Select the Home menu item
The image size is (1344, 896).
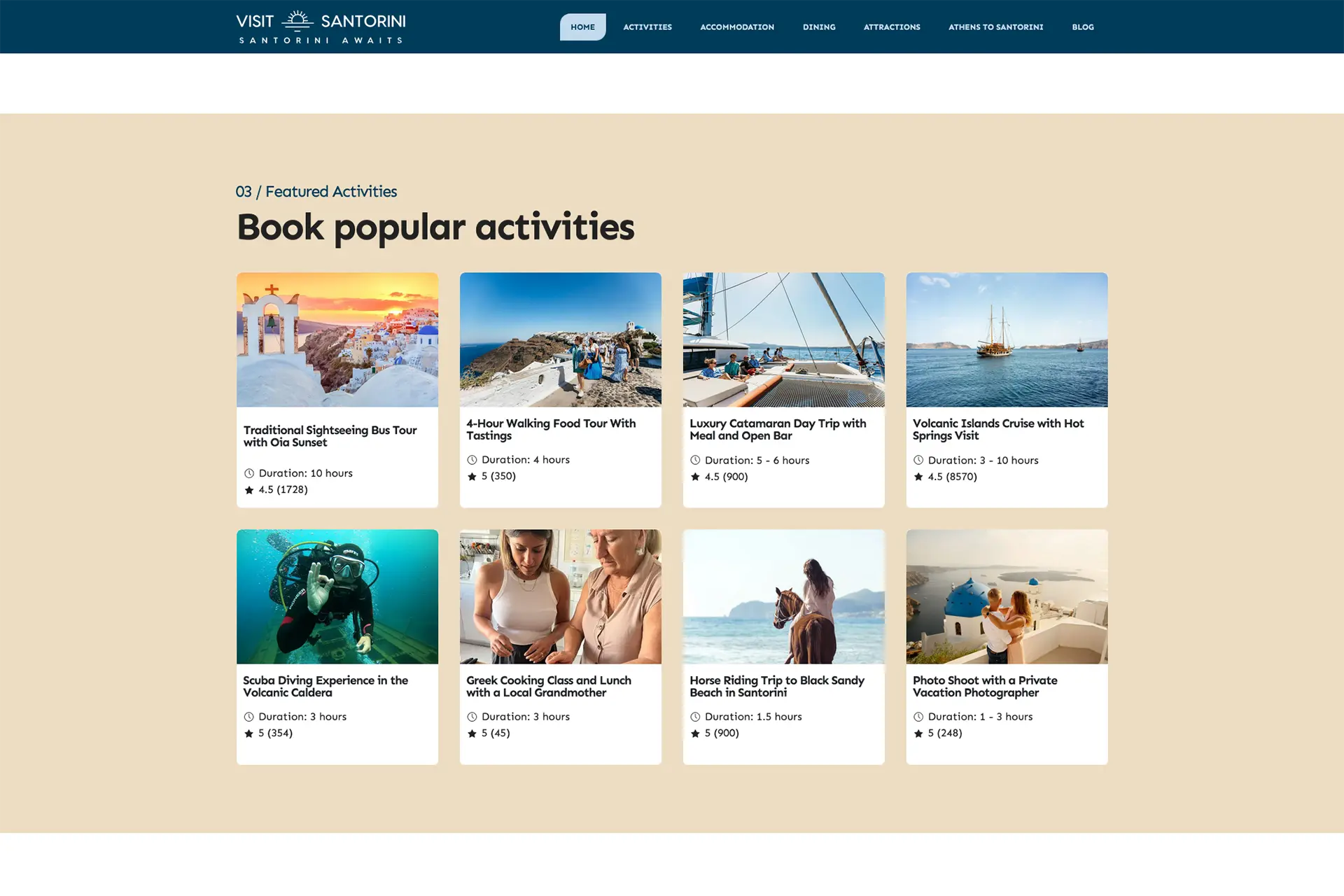tap(582, 27)
